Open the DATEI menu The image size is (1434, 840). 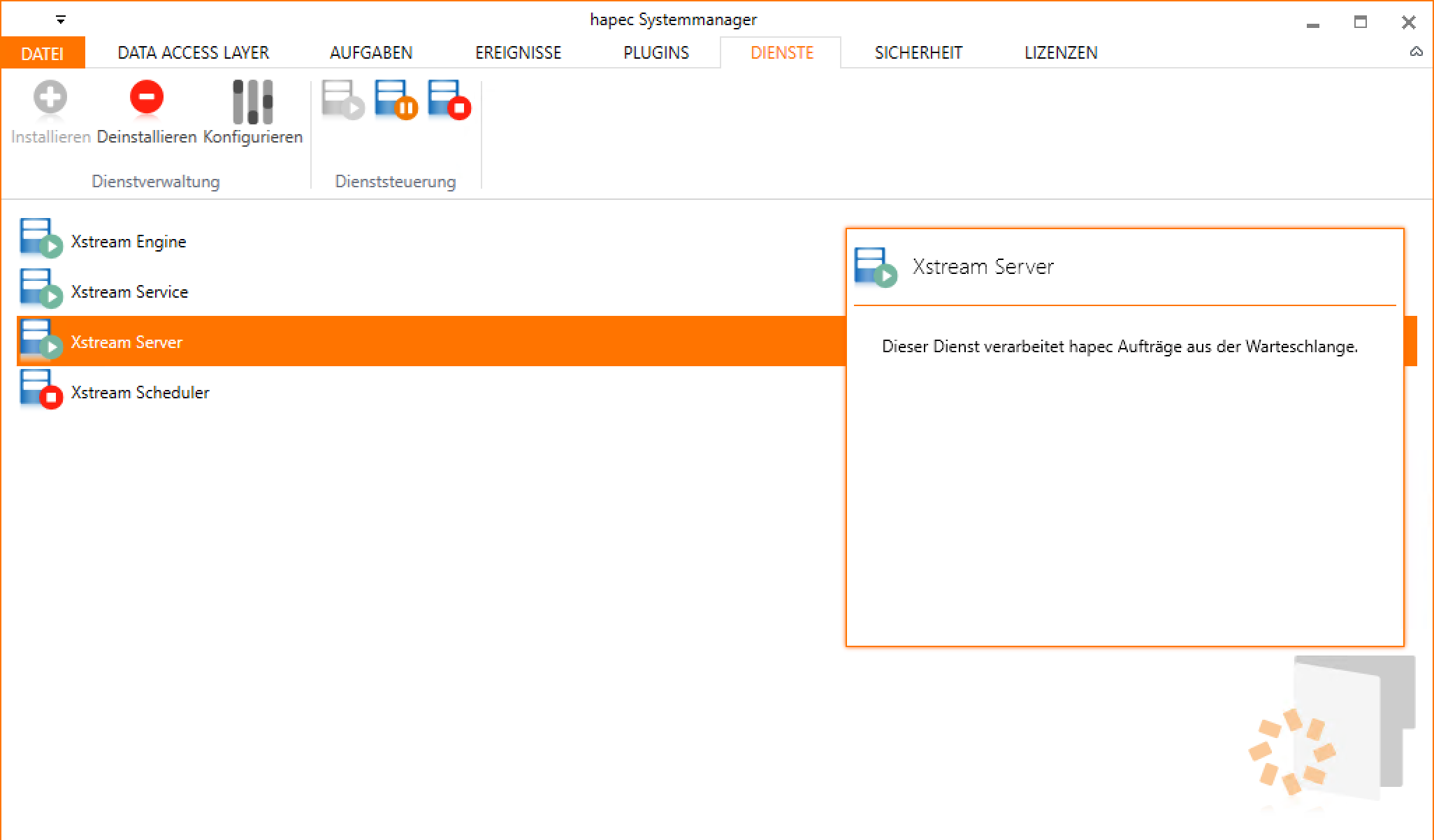[x=43, y=53]
